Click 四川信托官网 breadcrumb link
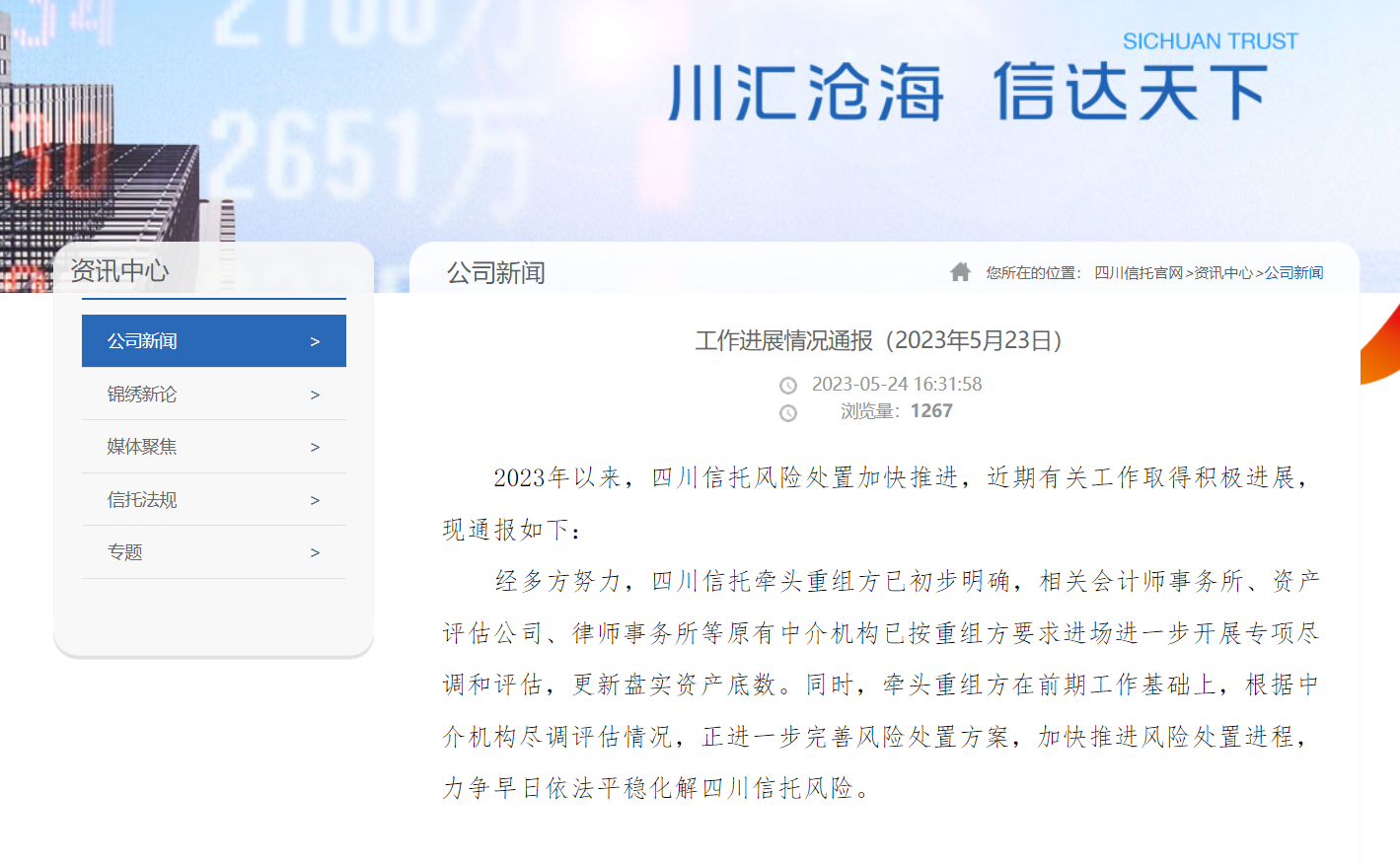 1138,273
